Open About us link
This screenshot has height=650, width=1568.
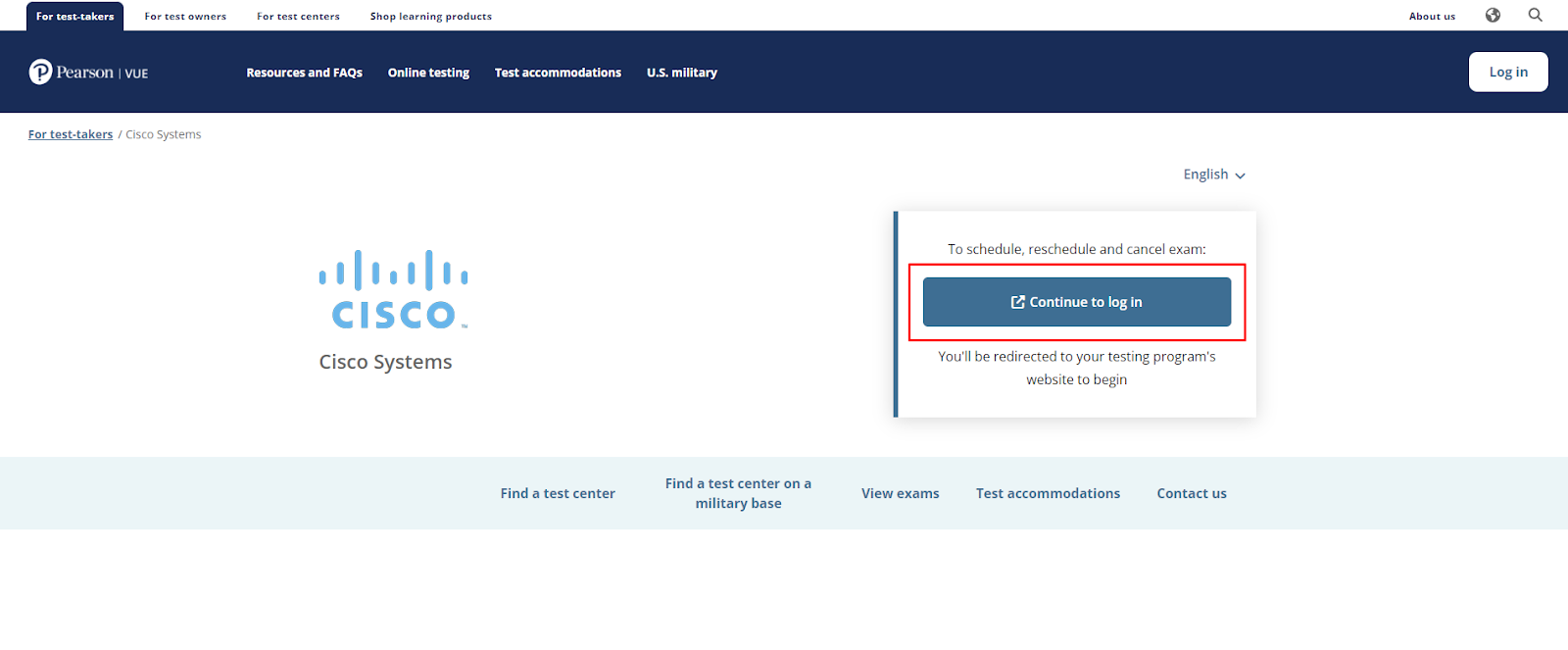tap(1432, 17)
